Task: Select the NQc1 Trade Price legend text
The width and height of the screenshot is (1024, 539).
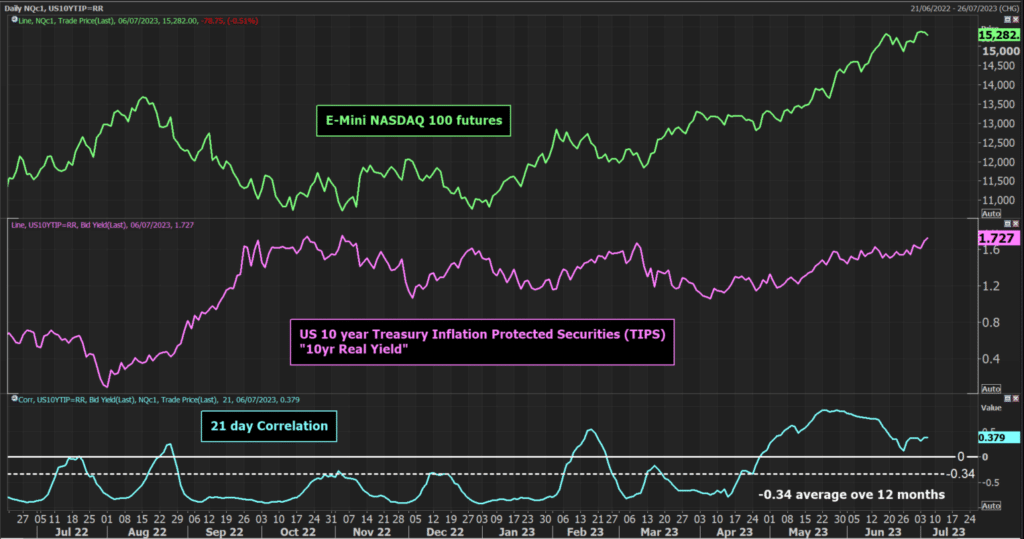Action: (x=138, y=21)
